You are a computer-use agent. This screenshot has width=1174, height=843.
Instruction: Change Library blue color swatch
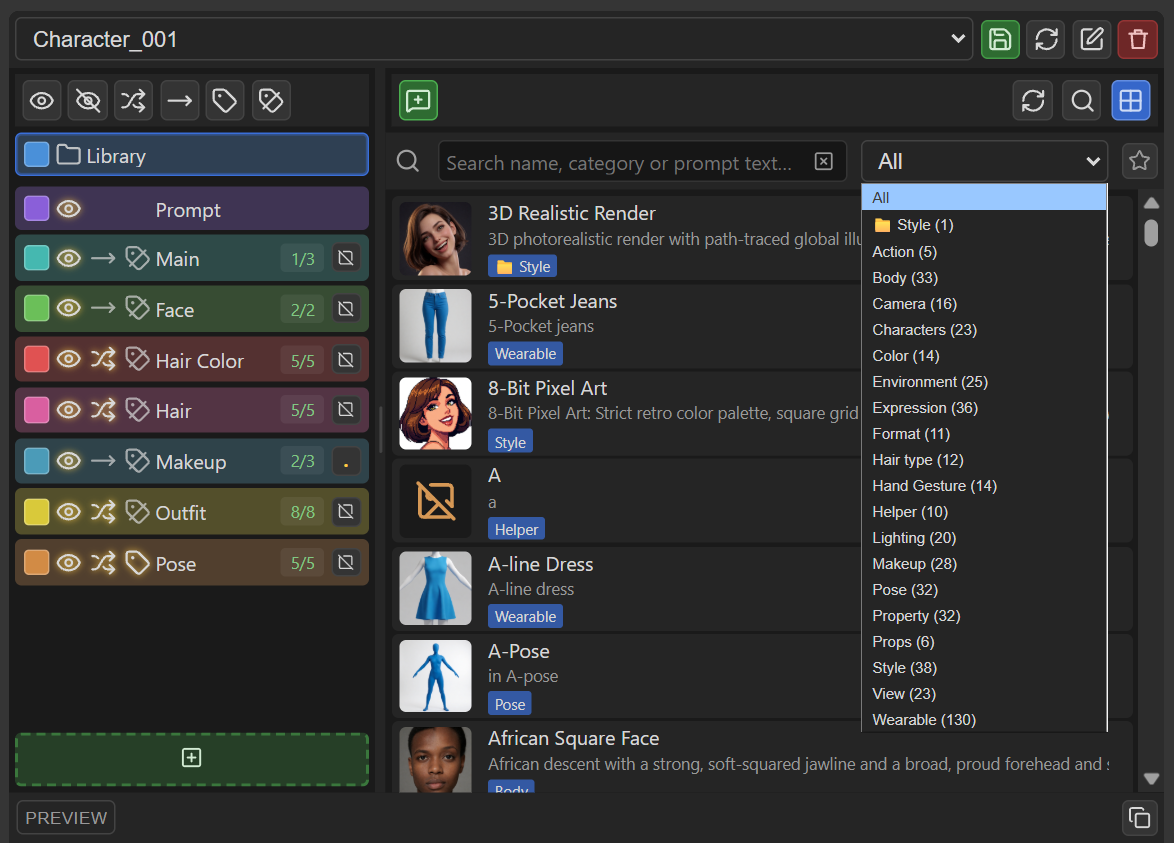[x=37, y=155]
